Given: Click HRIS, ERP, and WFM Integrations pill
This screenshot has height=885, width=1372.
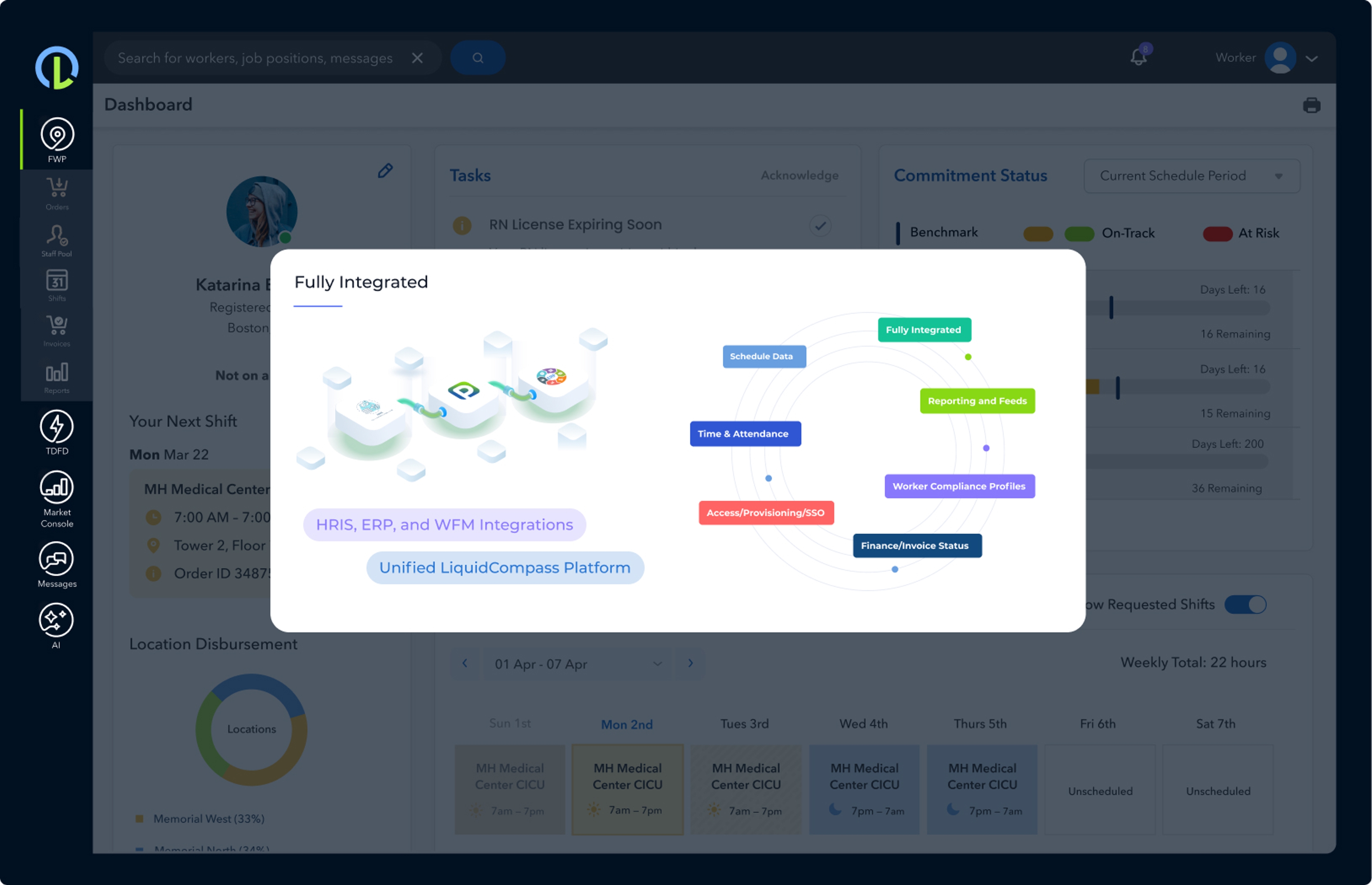Looking at the screenshot, I should pyautogui.click(x=444, y=525).
